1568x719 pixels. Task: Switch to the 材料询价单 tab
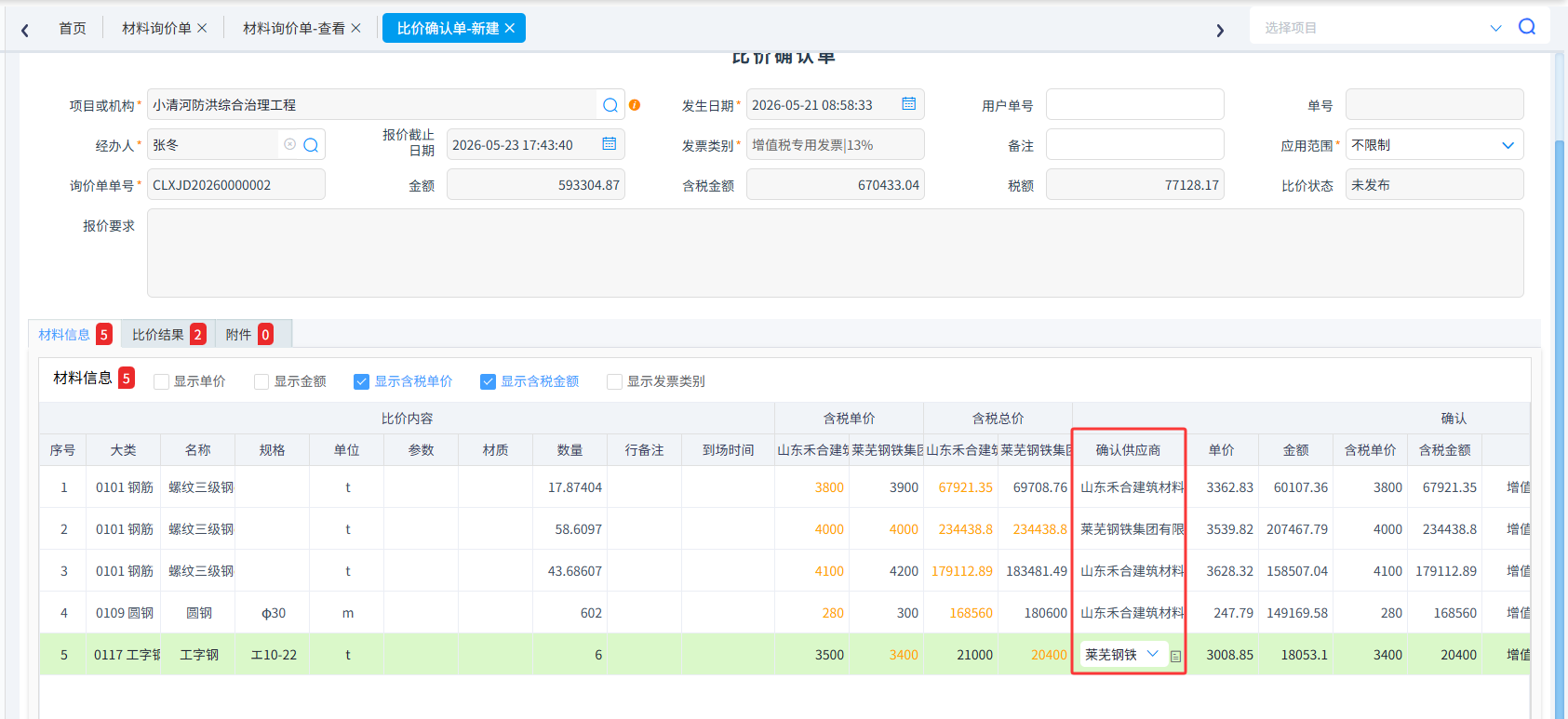156,28
